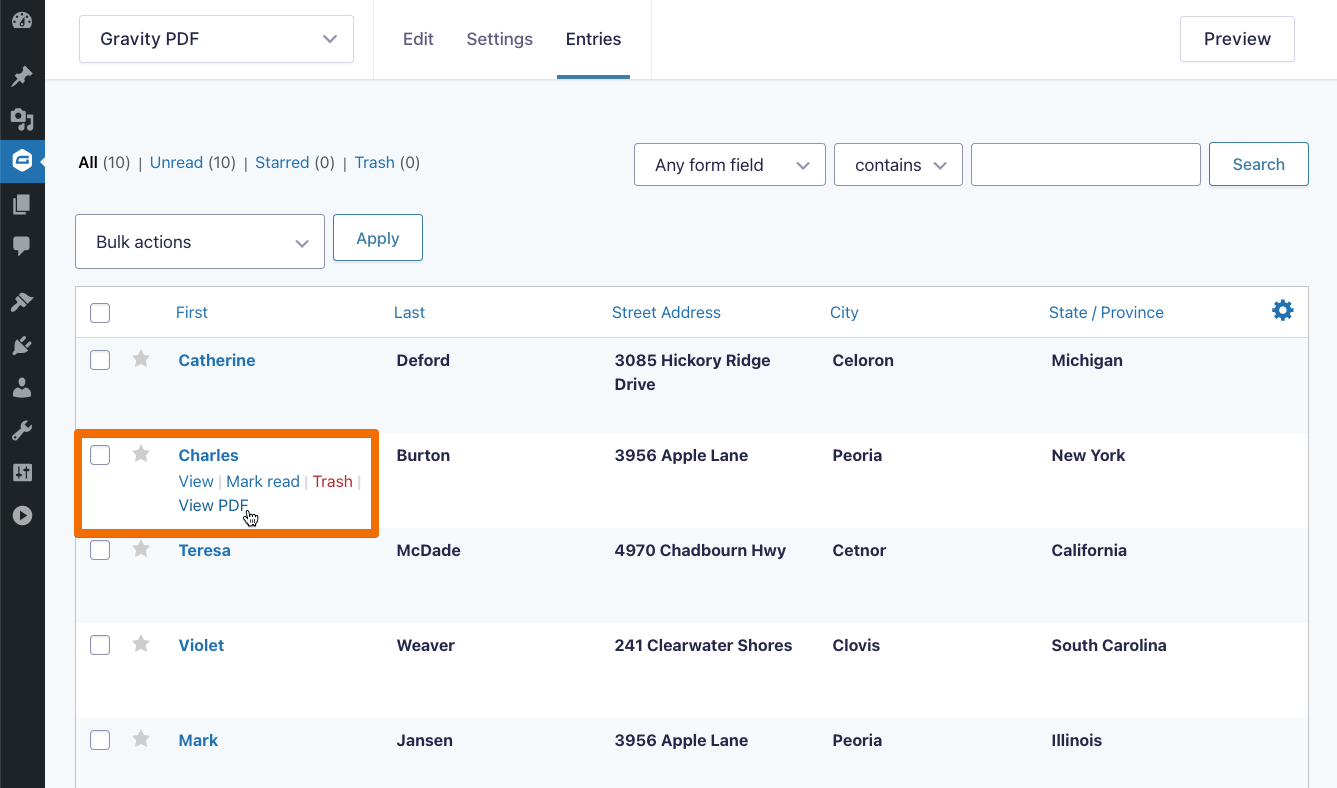This screenshot has width=1337, height=788.
Task: Open the Media icon in sidebar
Action: (22, 120)
